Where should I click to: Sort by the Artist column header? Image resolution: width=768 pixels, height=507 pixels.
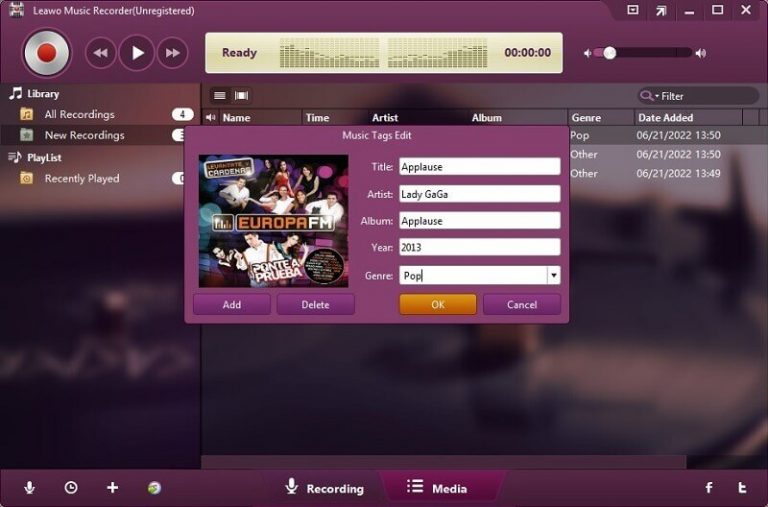418,118
